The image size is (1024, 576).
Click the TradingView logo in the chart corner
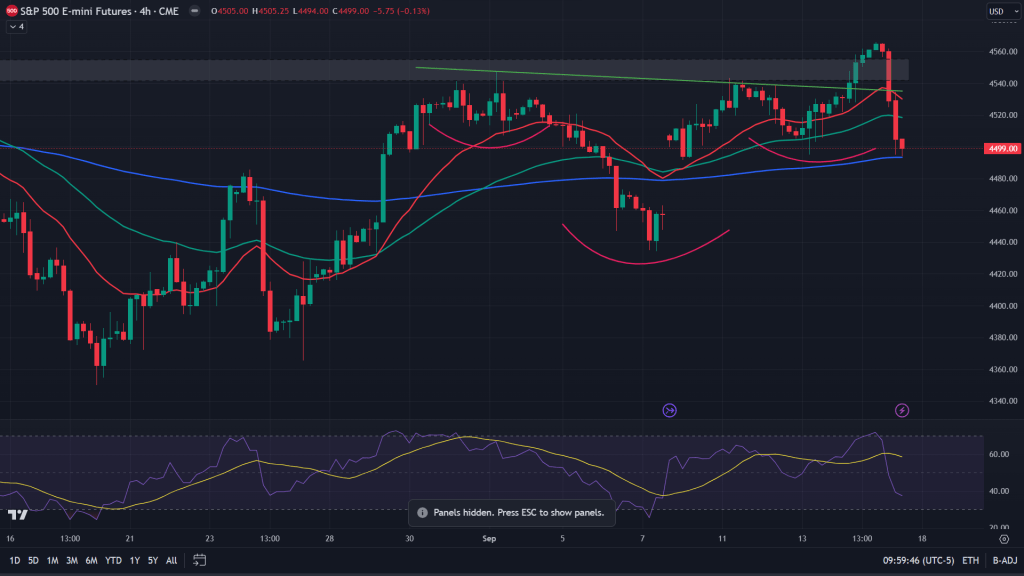click(17, 514)
